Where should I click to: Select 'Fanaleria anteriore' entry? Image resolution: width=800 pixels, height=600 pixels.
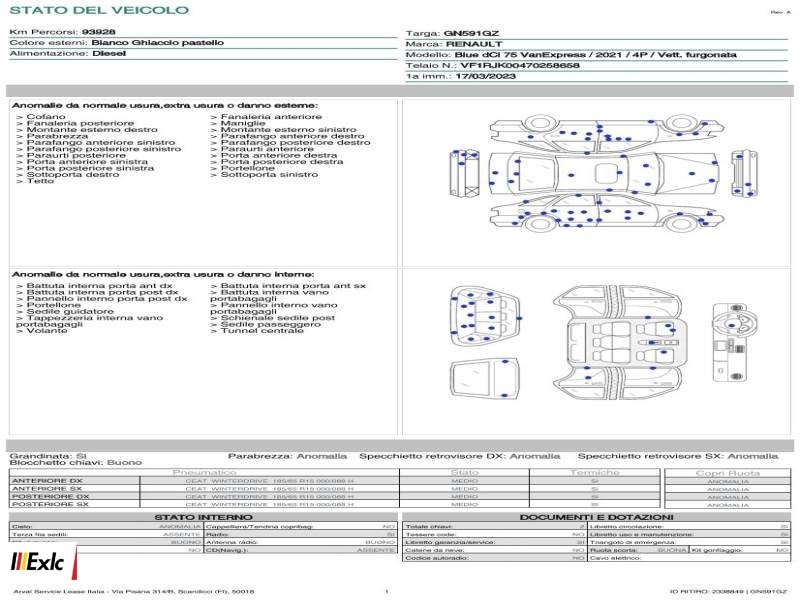pos(271,117)
